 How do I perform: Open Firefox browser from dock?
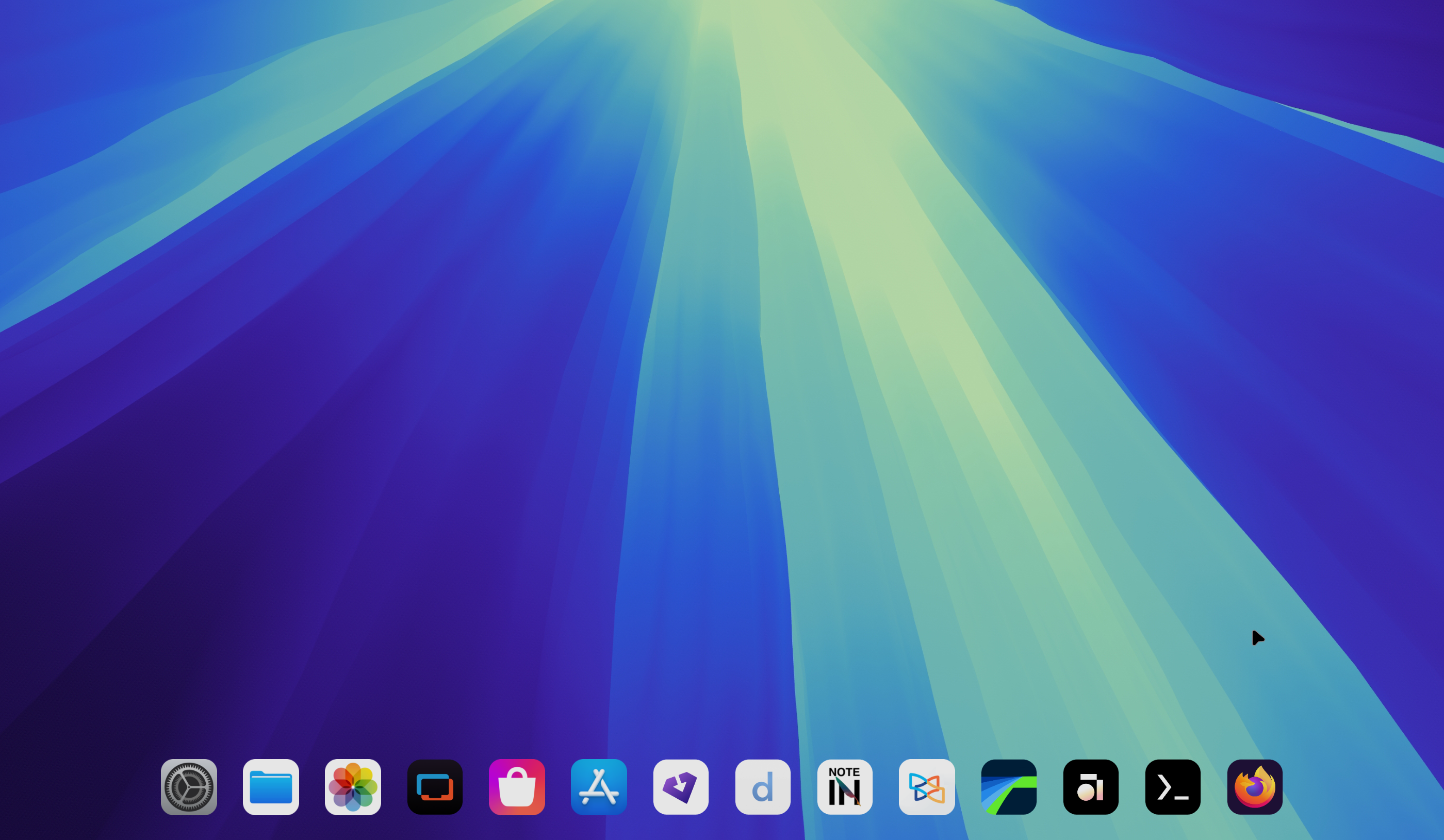pyautogui.click(x=1254, y=787)
